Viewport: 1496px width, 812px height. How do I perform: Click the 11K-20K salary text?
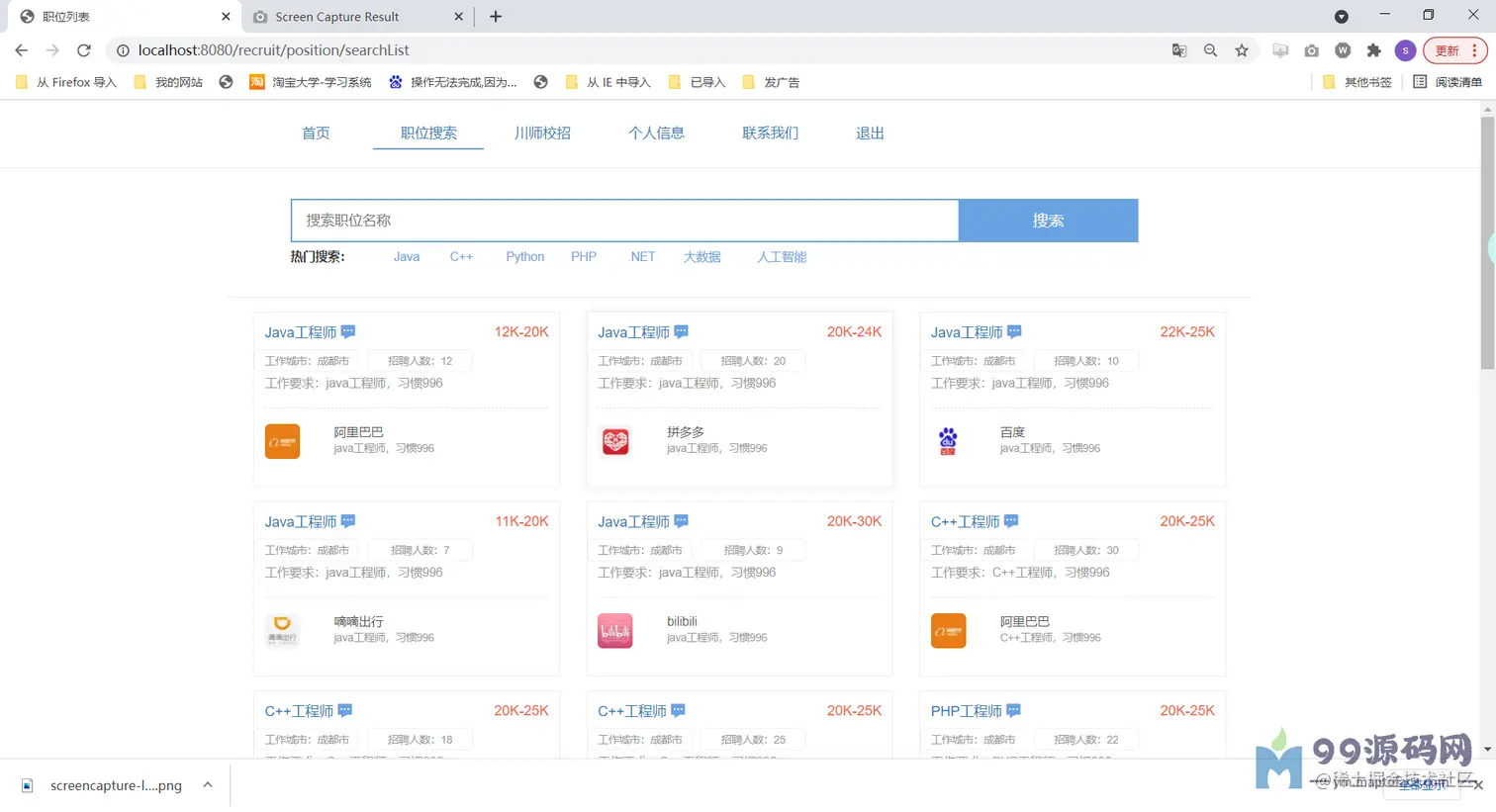click(521, 521)
